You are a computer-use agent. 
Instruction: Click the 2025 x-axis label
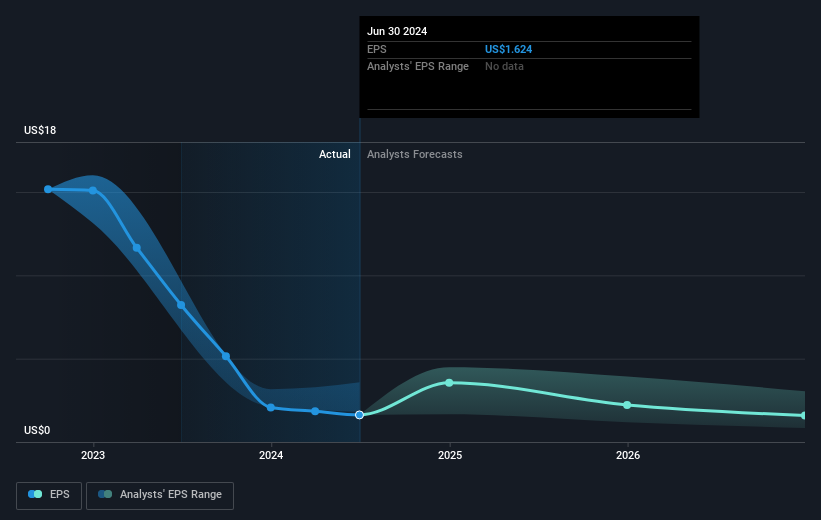[450, 455]
